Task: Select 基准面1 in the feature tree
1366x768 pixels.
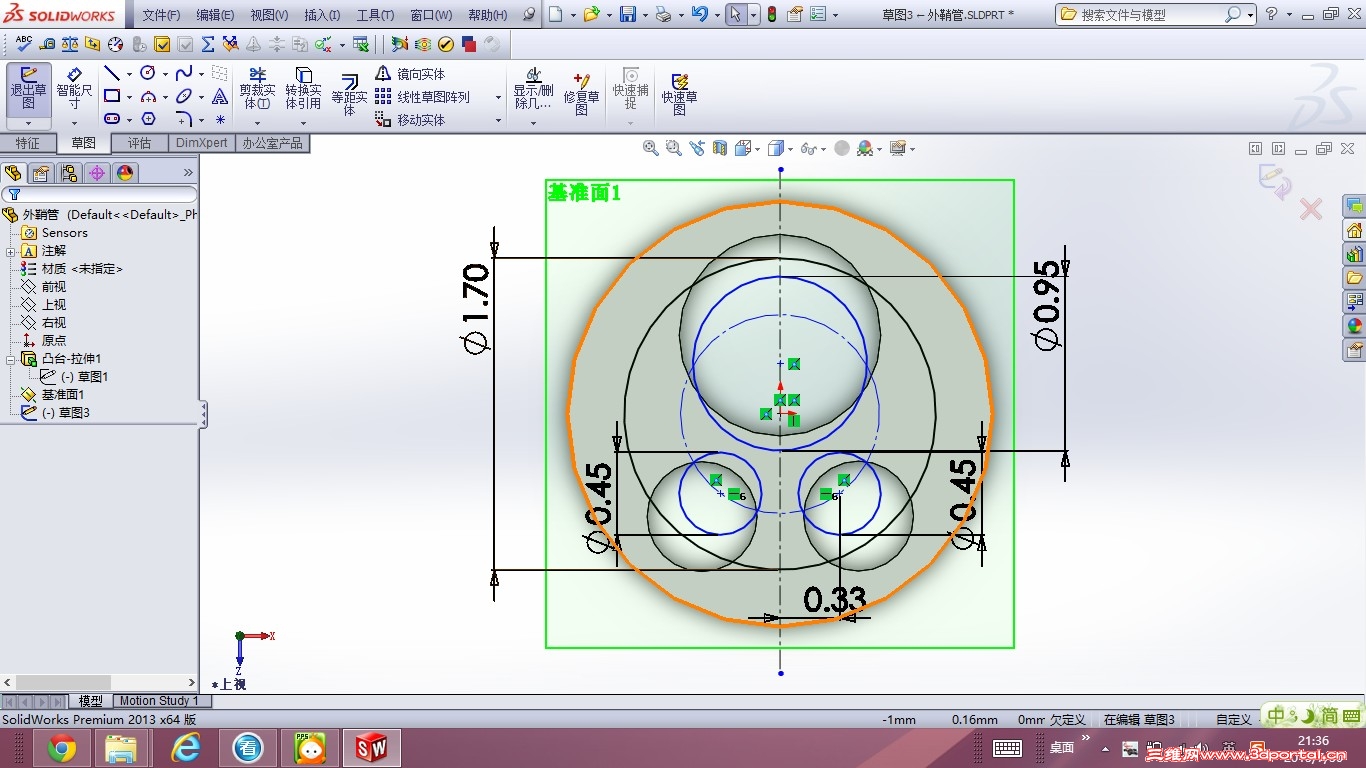Action: pos(53,395)
